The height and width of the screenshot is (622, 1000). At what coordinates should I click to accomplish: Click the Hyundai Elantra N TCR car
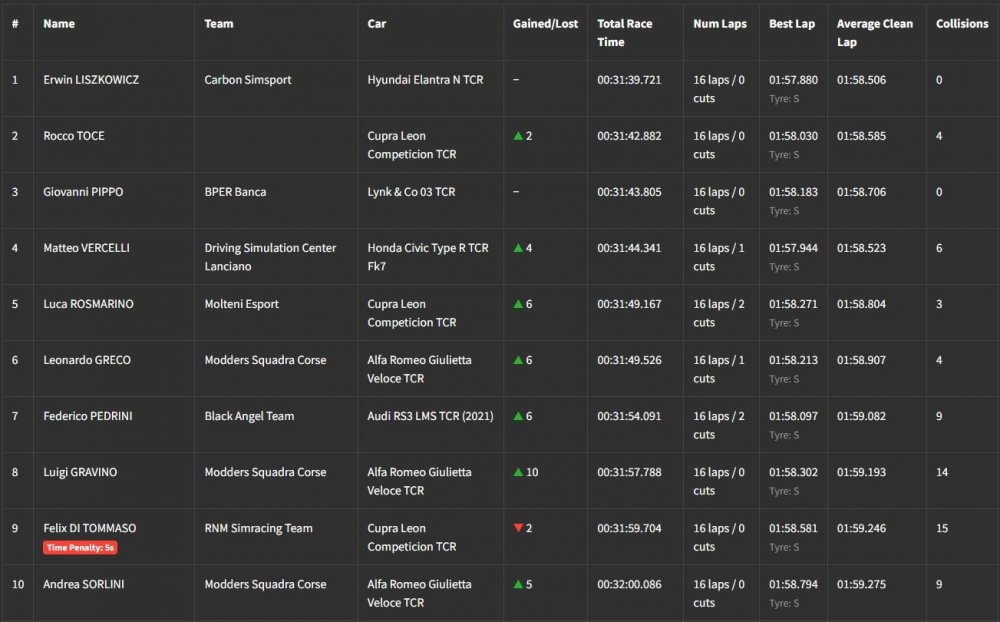(425, 80)
